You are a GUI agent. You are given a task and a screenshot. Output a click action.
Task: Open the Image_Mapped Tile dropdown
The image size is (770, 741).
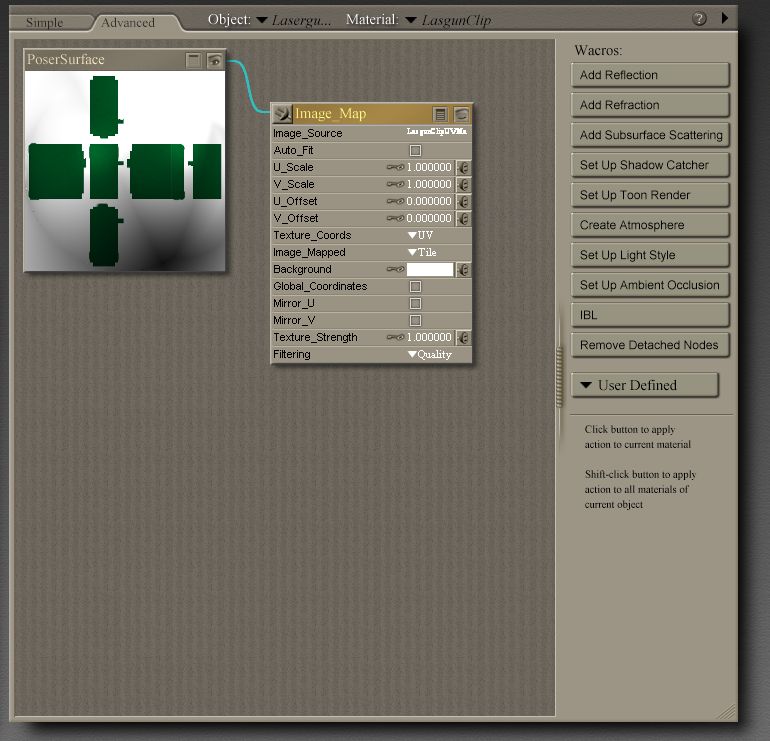422,252
